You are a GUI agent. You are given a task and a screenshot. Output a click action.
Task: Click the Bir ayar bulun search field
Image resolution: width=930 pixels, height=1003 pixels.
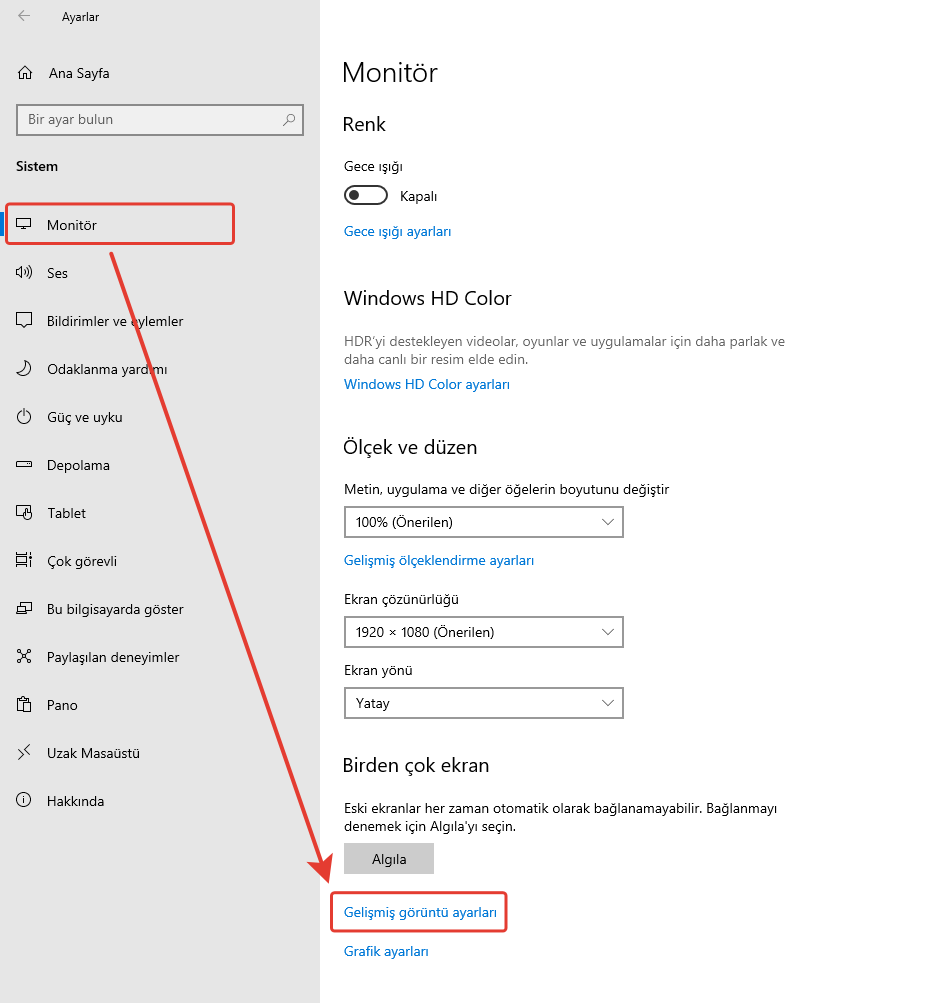pyautogui.click(x=150, y=119)
